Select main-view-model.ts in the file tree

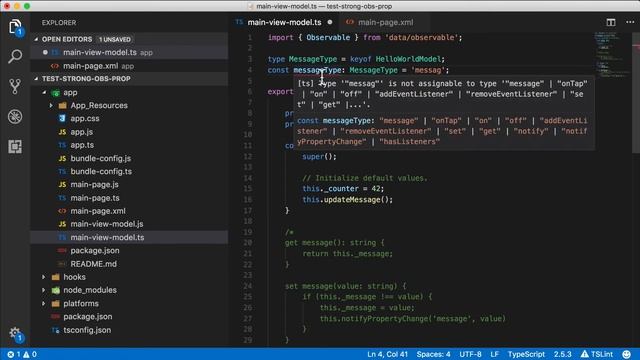coord(129,237)
